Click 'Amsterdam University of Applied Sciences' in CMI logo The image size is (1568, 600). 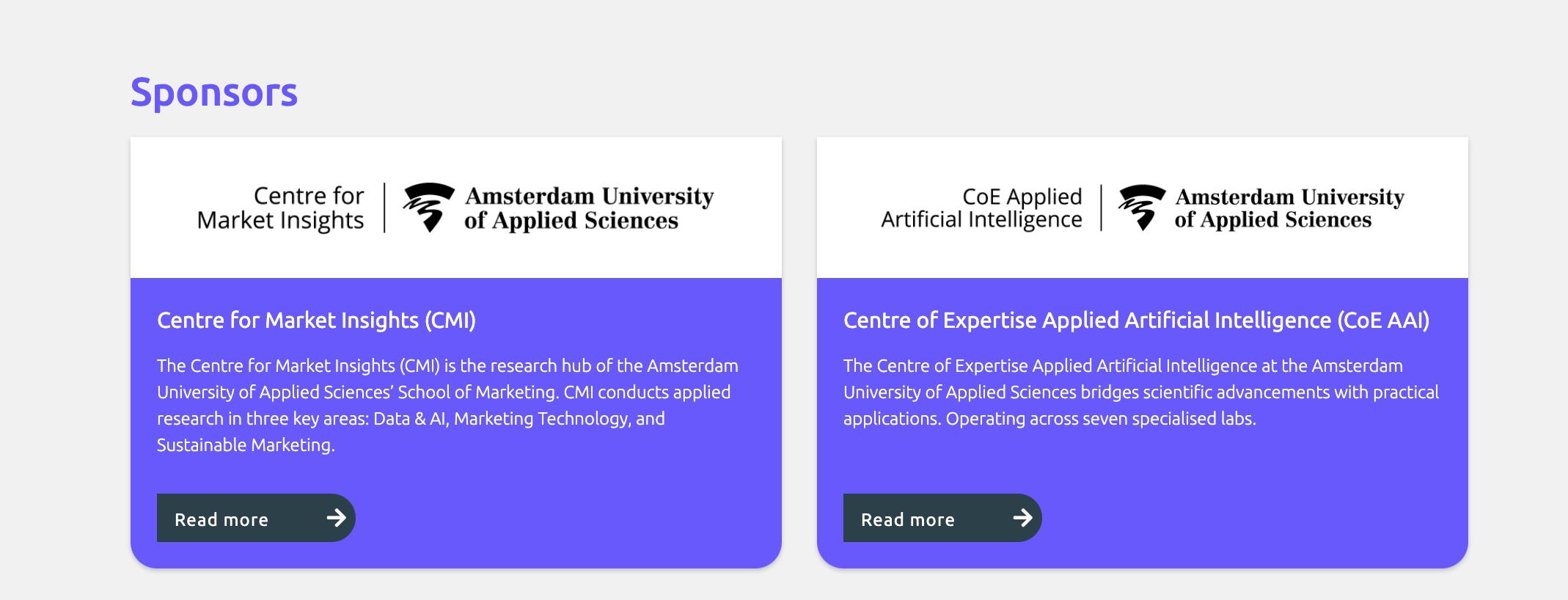(589, 208)
